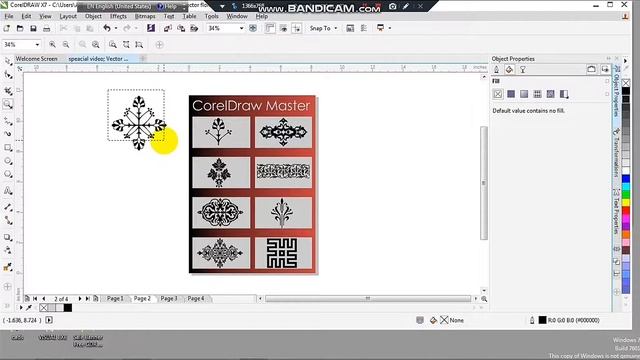Select No Fill type in Fill section
Image resolution: width=640 pixels, height=360 pixels.
click(x=498, y=94)
